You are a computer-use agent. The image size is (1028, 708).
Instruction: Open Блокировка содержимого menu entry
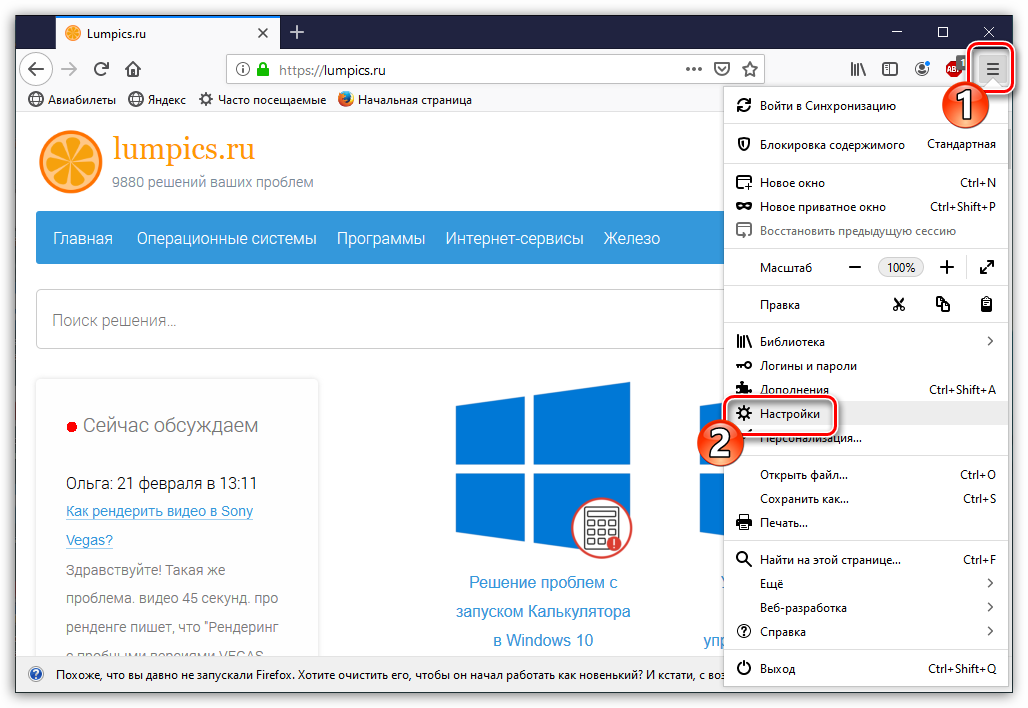[x=865, y=144]
